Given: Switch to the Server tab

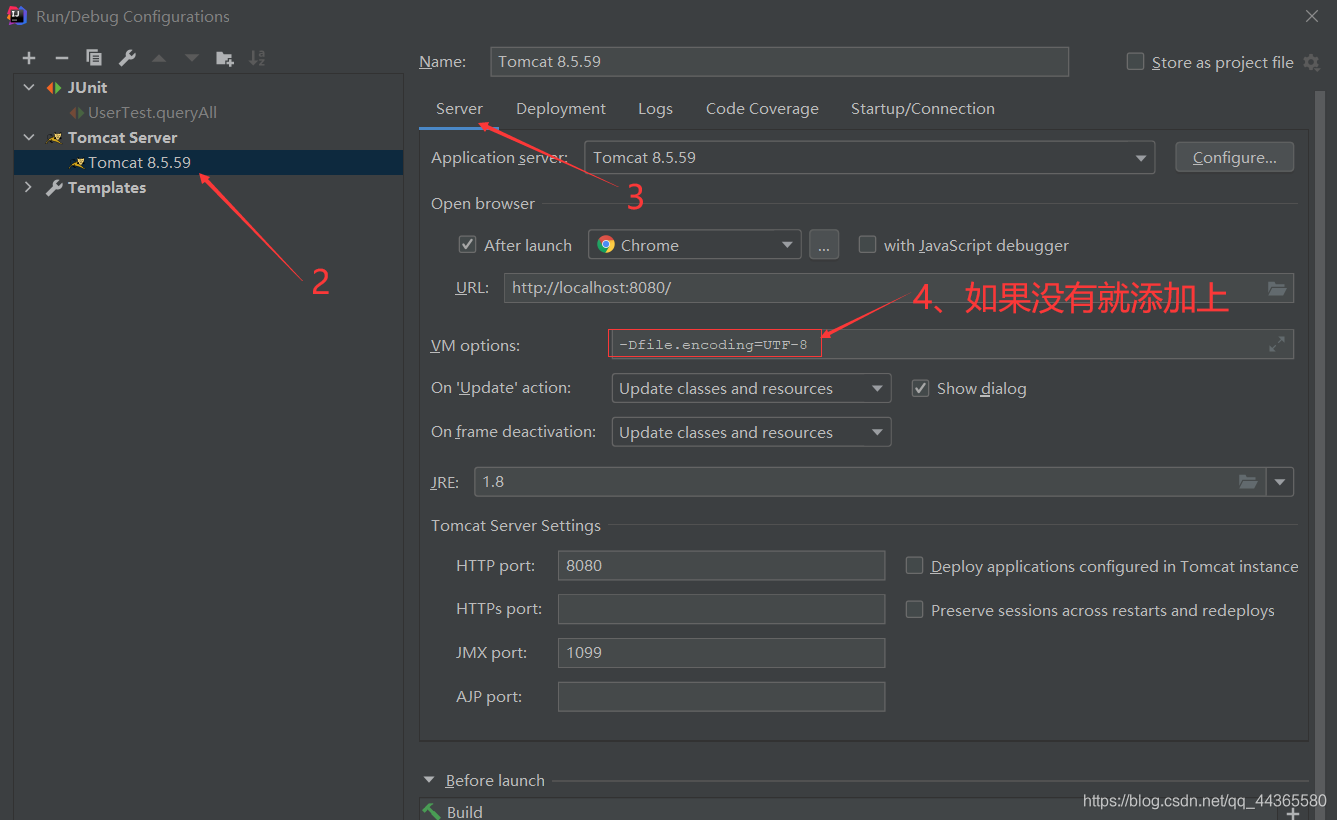Looking at the screenshot, I should [459, 109].
